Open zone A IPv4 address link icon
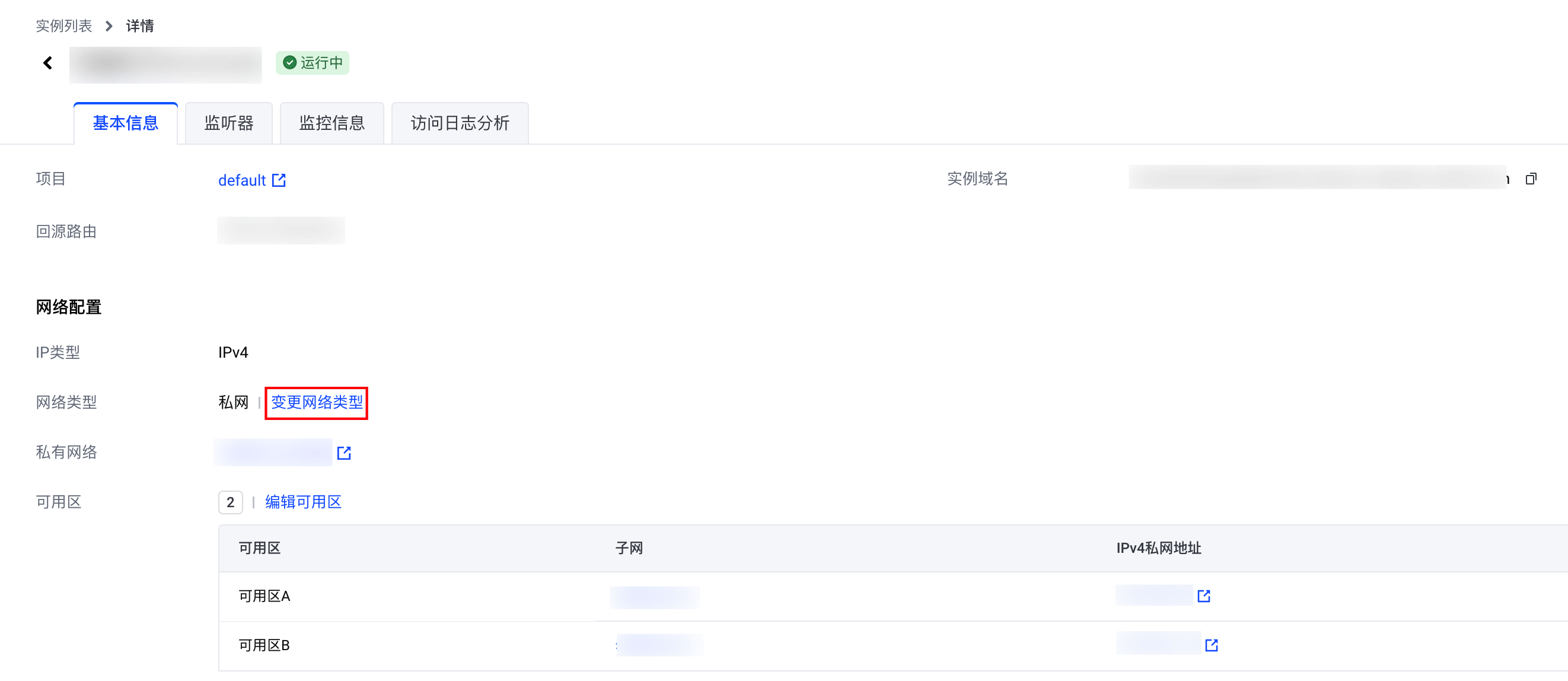 [1203, 596]
